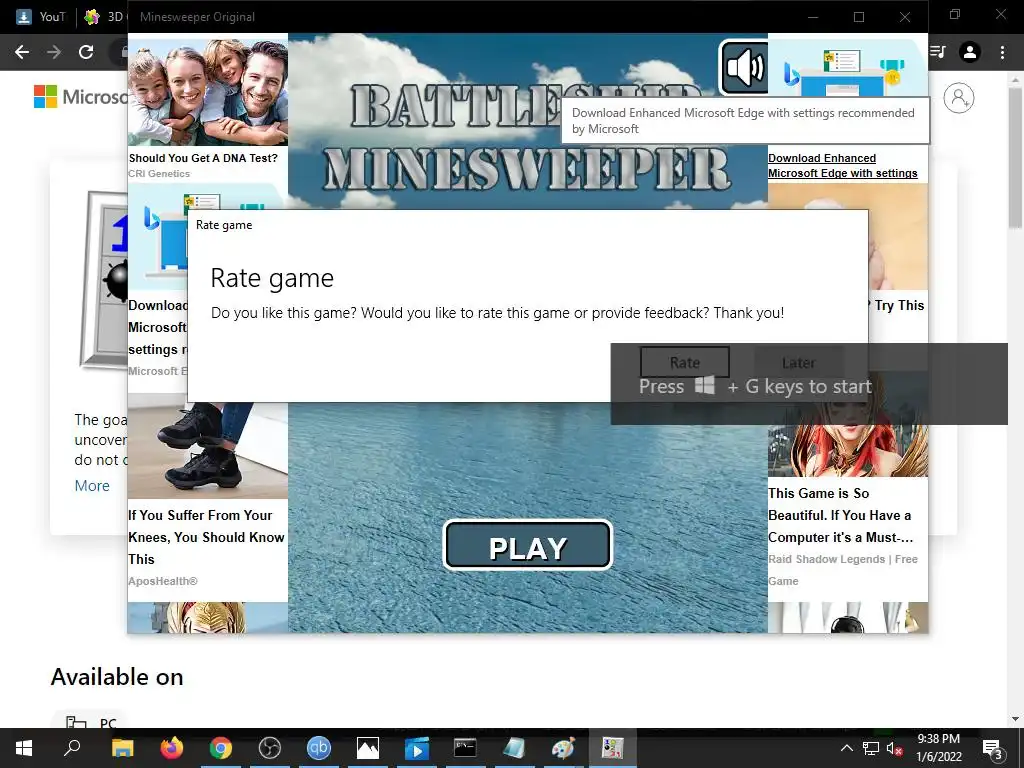
Task: Click the More link in description
Action: coord(92,486)
